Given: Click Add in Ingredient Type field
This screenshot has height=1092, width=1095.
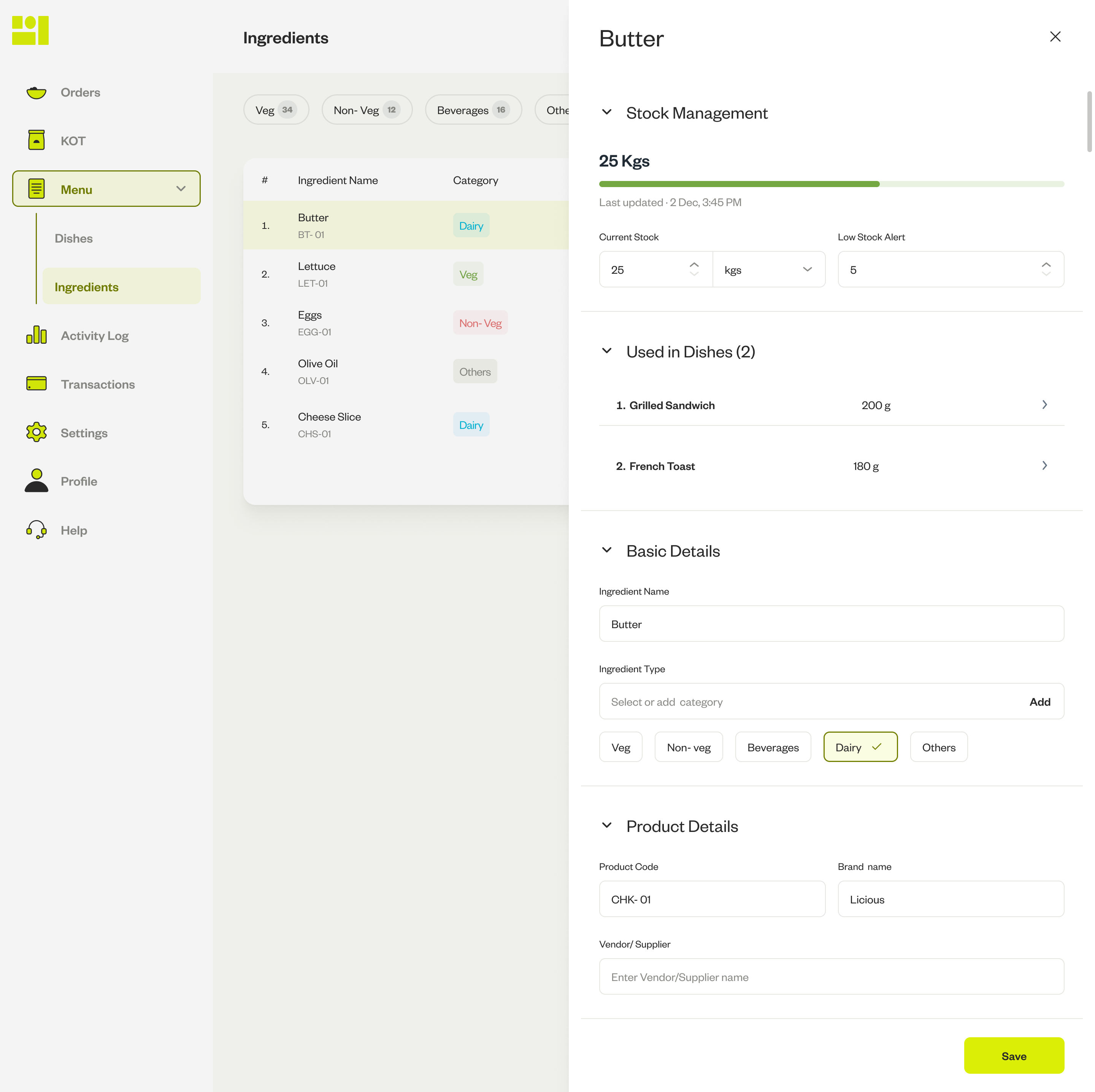Looking at the screenshot, I should [x=1039, y=702].
